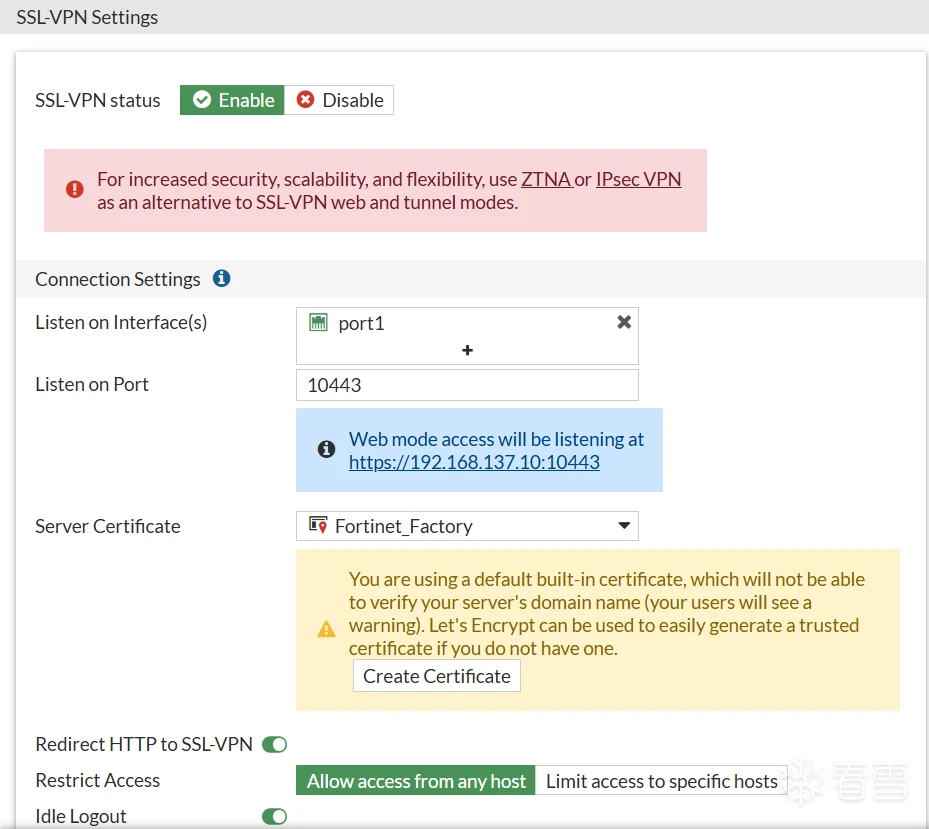Select Limit access to specific hosts
This screenshot has height=829, width=929.
pyautogui.click(x=661, y=781)
